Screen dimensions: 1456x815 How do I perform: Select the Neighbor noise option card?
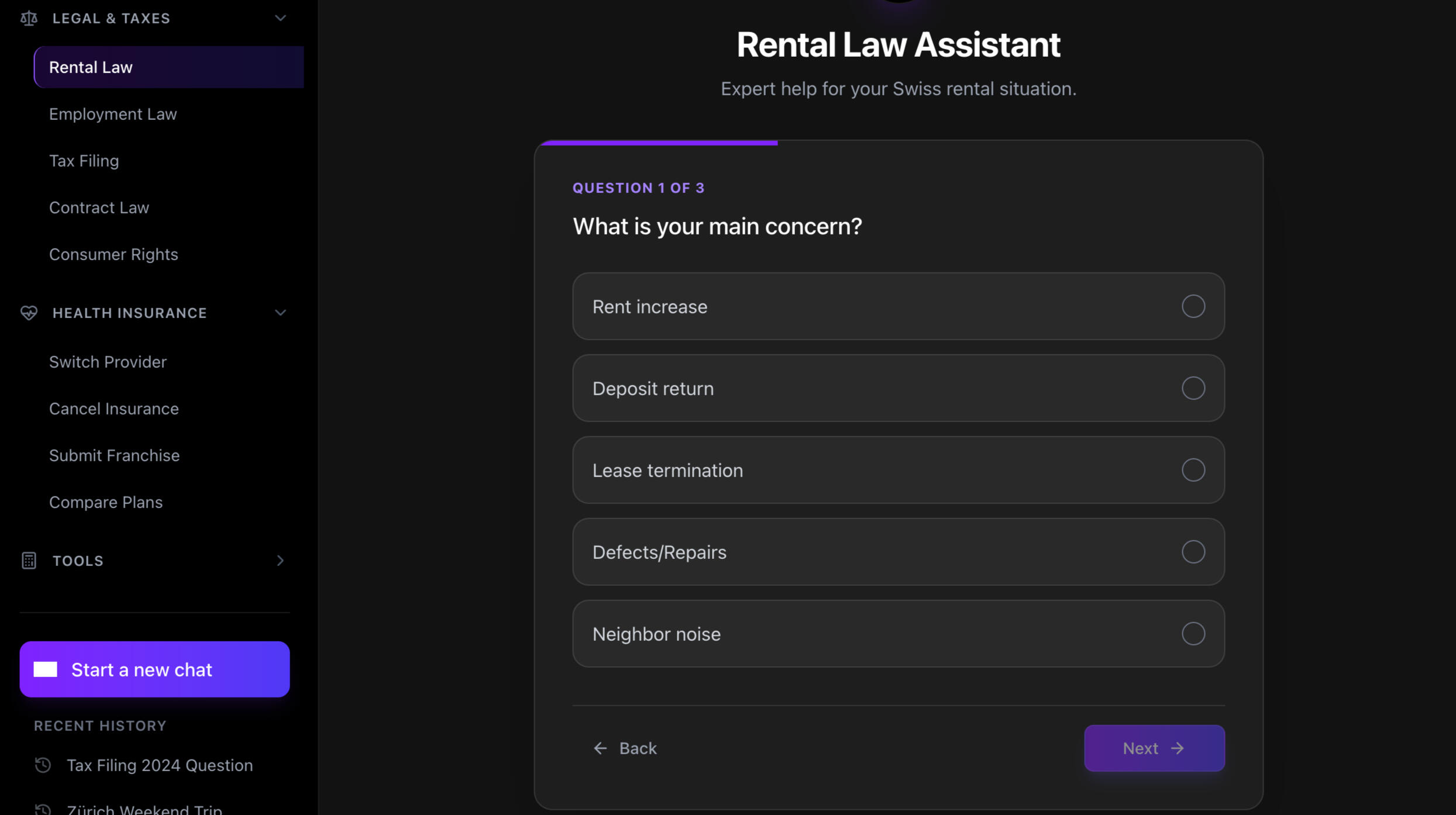[x=898, y=634]
